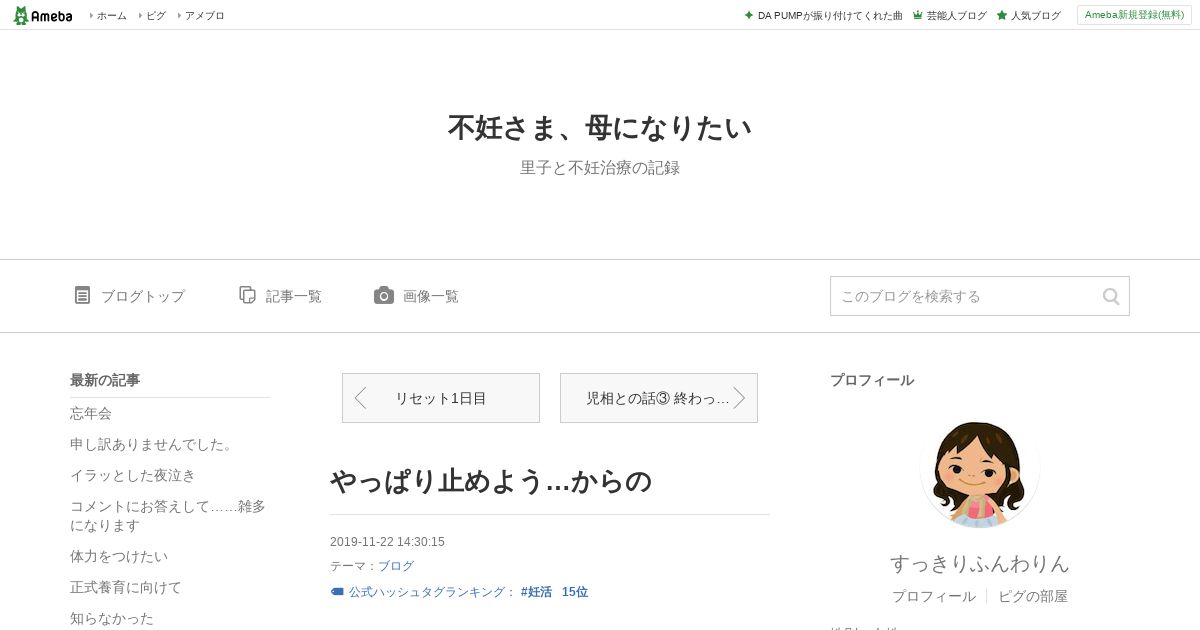Open ピグ link in top bar
The width and height of the screenshot is (1200, 630).
pos(156,16)
